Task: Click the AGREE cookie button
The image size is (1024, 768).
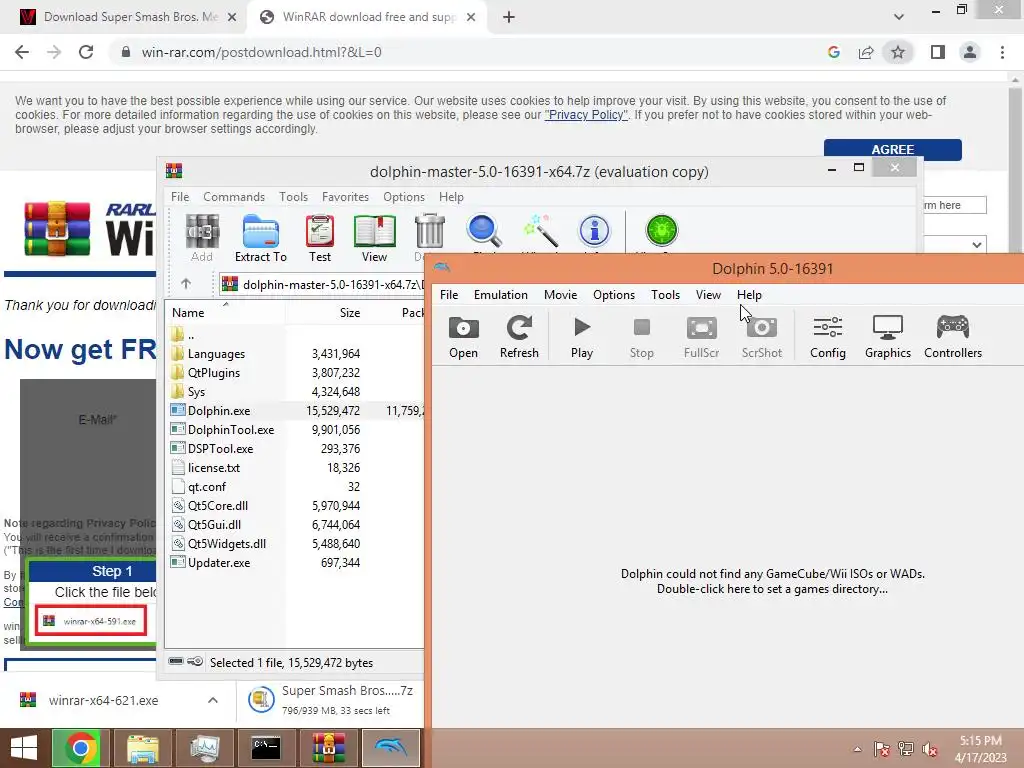Action: pyautogui.click(x=892, y=150)
